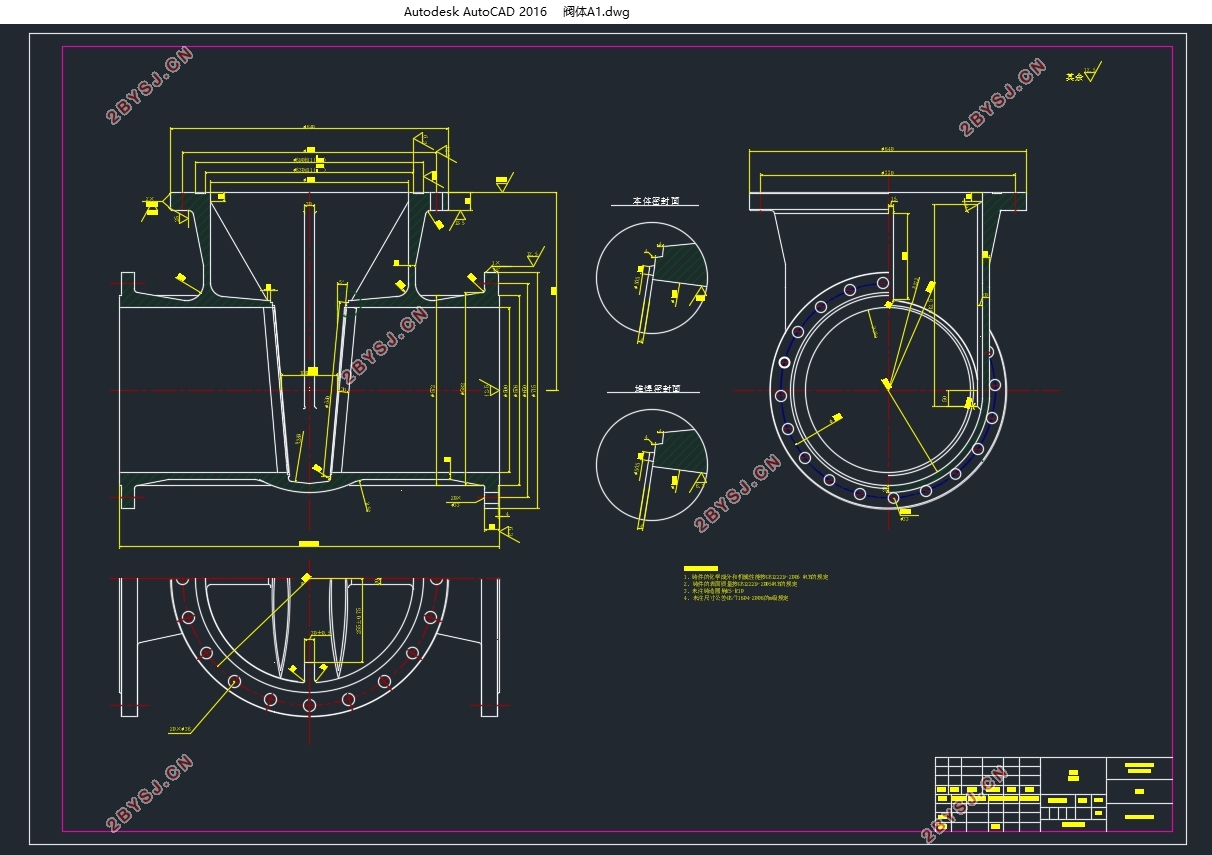Select the bolt-hole callout text on the plan view leader
Screen dimensions: 1212x855
coord(180,729)
